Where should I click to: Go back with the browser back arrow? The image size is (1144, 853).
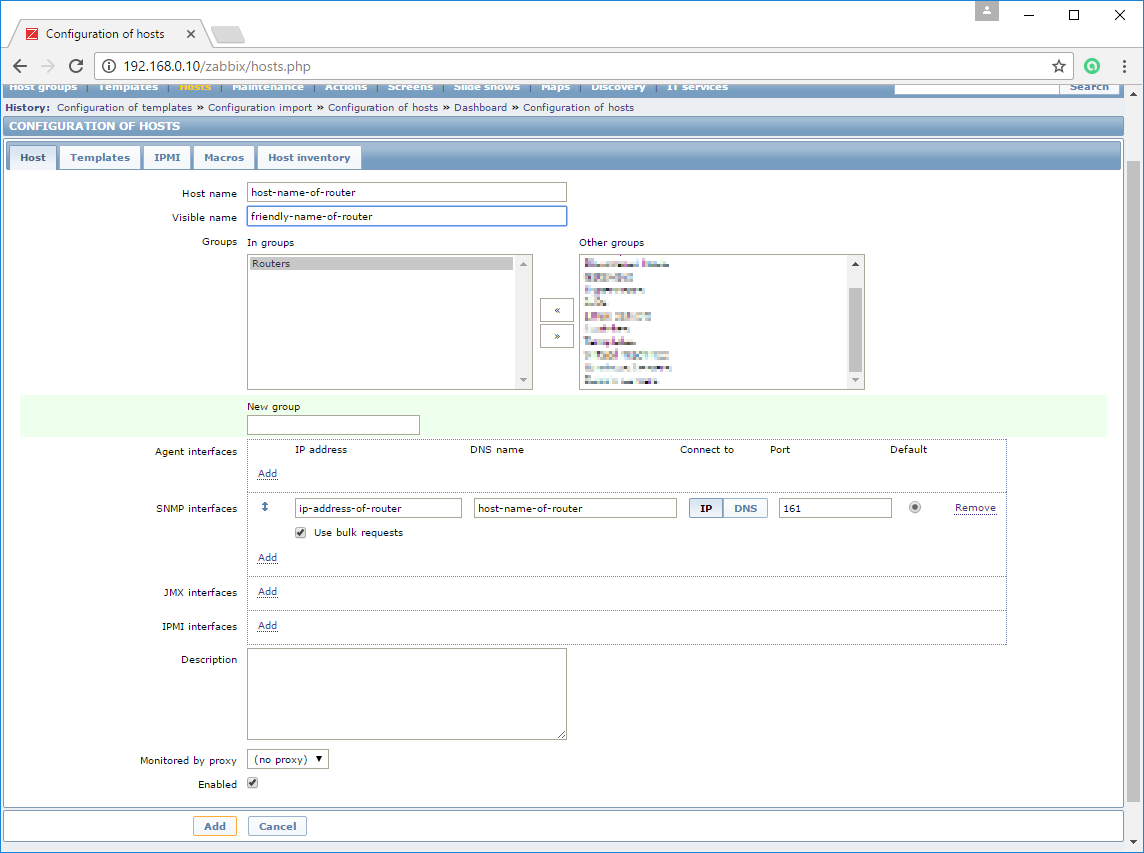[x=20, y=66]
